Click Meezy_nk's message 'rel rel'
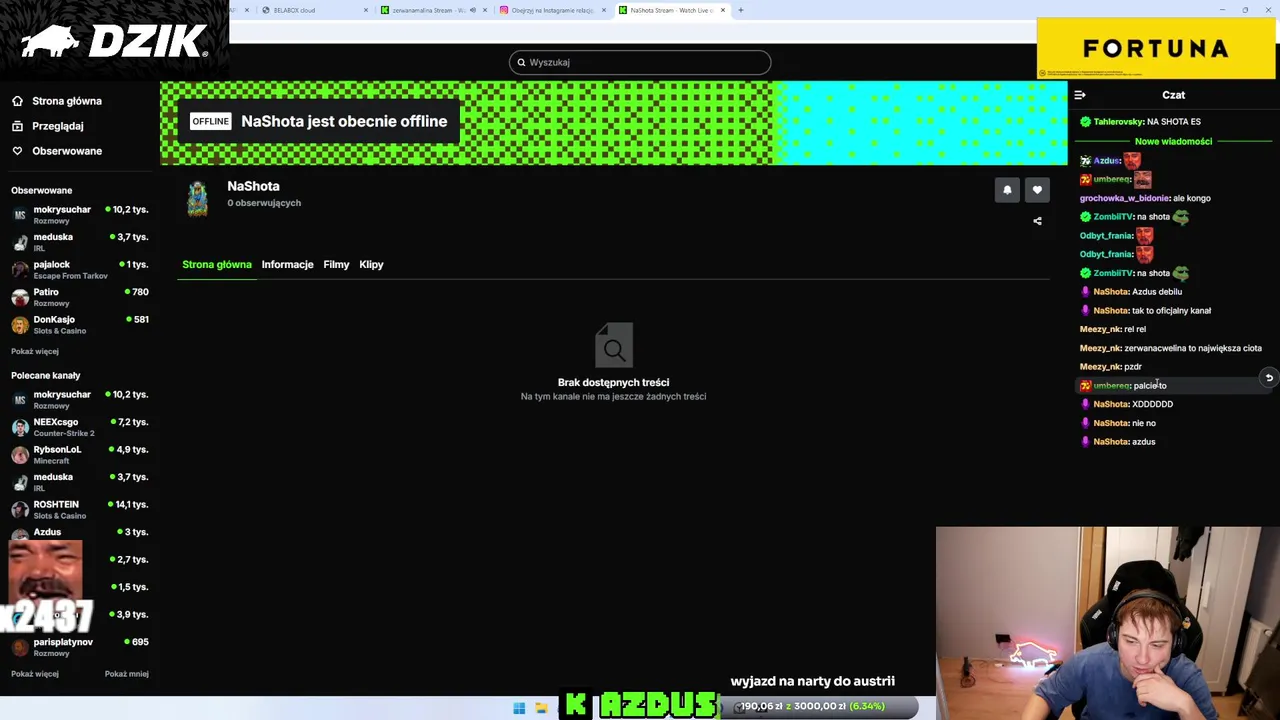The height and width of the screenshot is (720, 1280). coord(1135,329)
